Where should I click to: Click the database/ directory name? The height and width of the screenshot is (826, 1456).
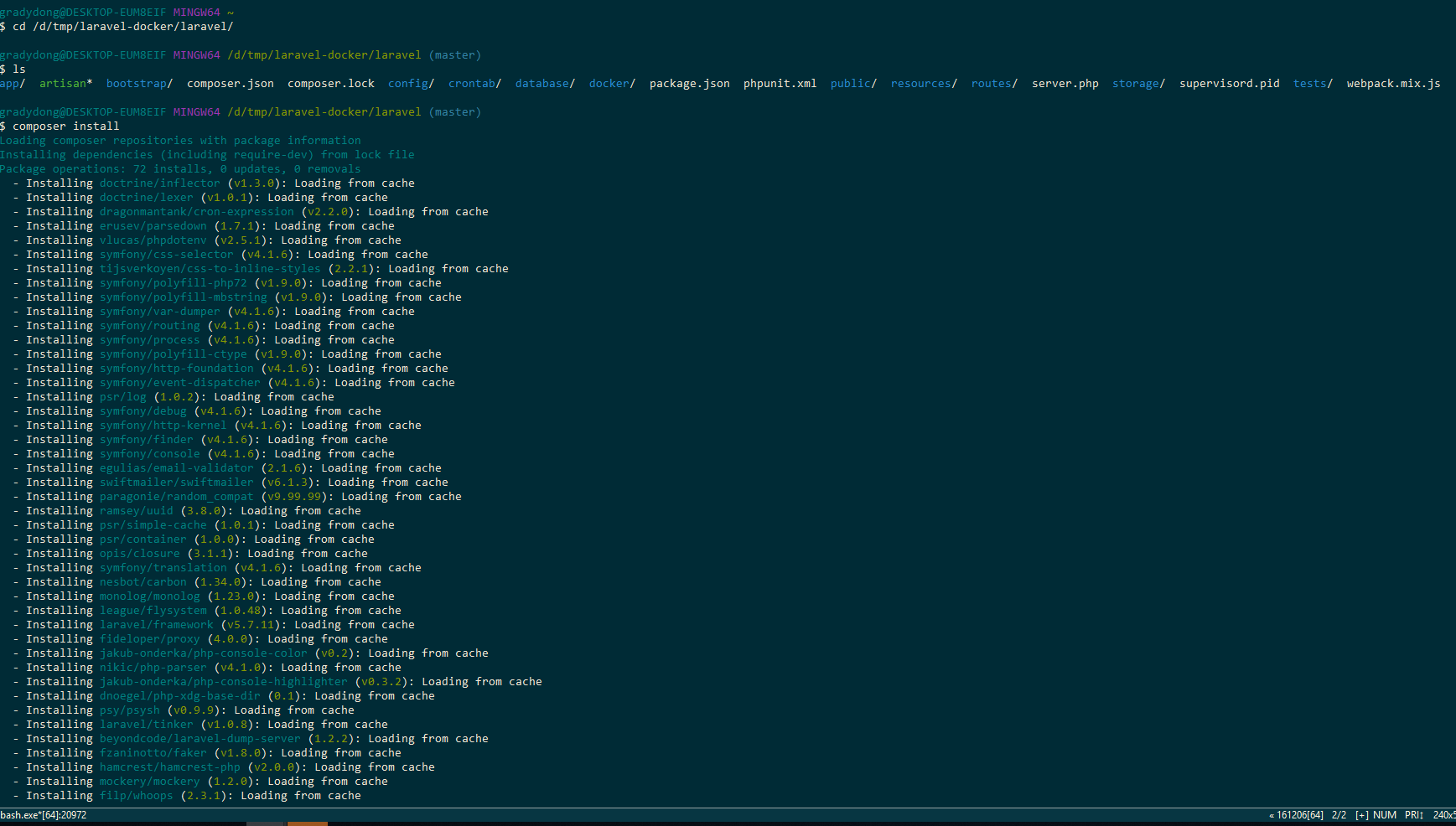(546, 84)
